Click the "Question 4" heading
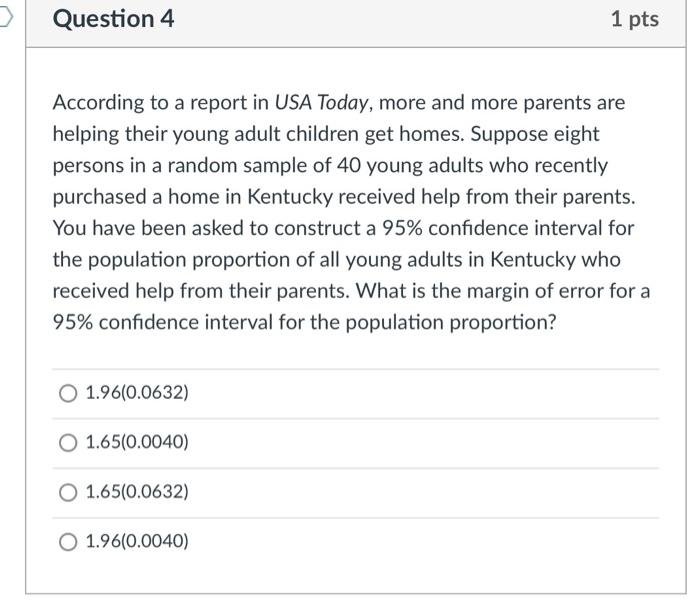 [113, 19]
